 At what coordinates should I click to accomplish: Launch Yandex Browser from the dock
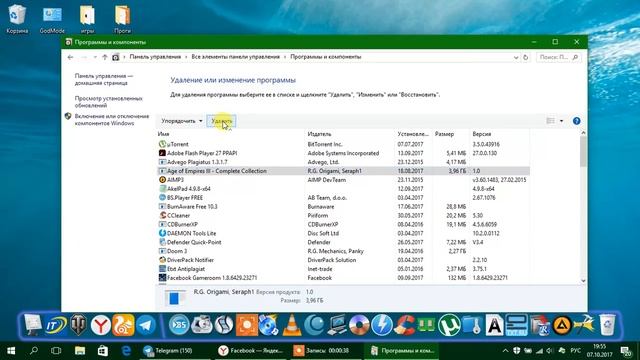point(100,325)
